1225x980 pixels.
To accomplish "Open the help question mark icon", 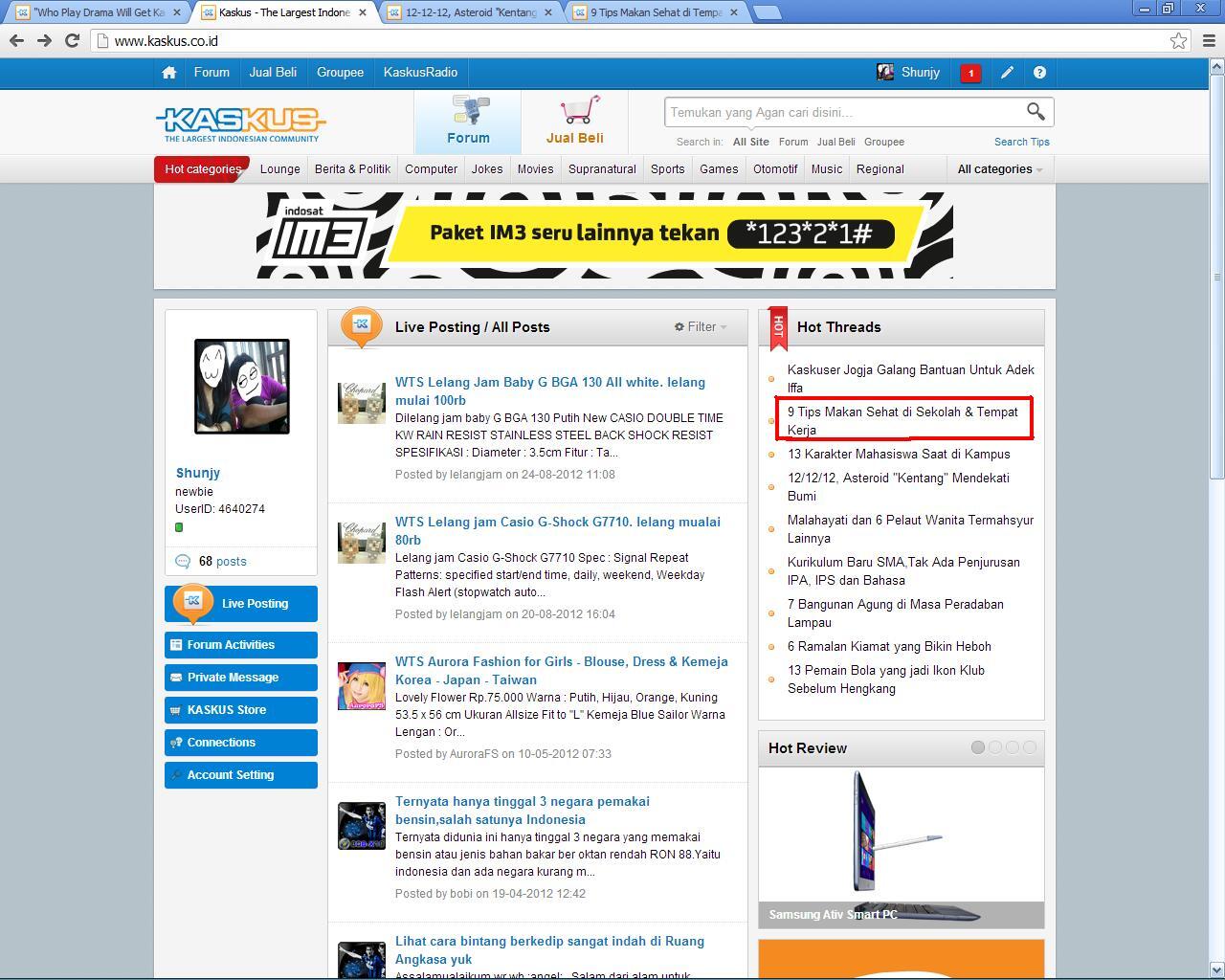I will [1039, 73].
